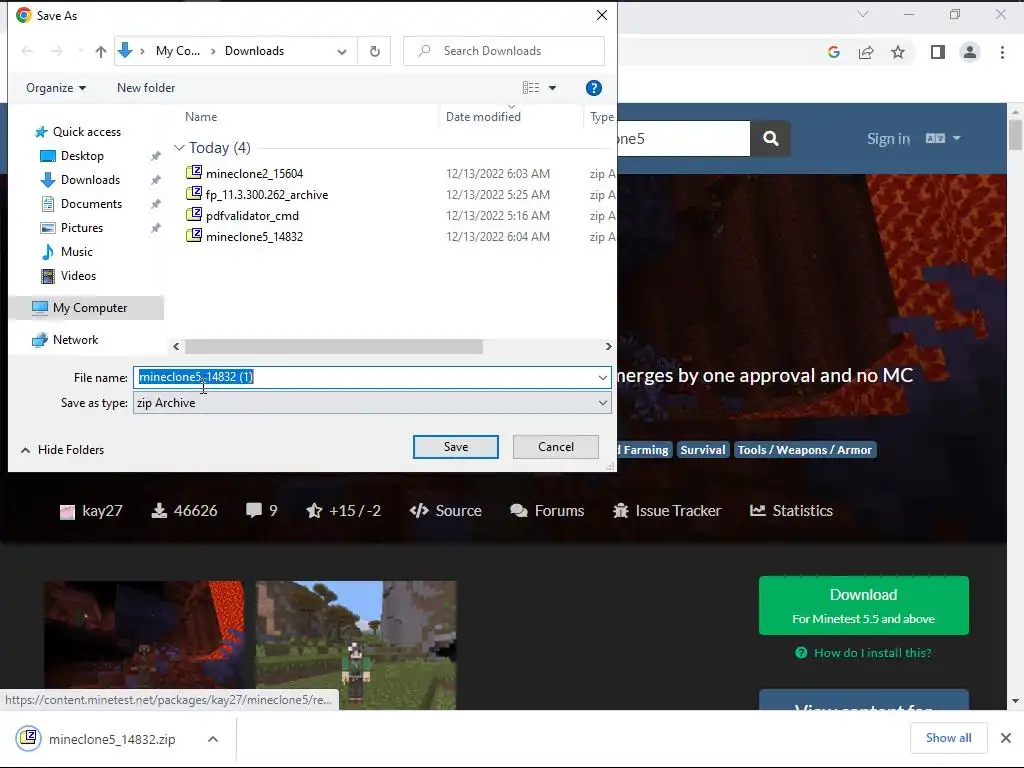Screen dimensions: 1024x768
Task: Collapse with Hide Folders
Action: coord(63,450)
